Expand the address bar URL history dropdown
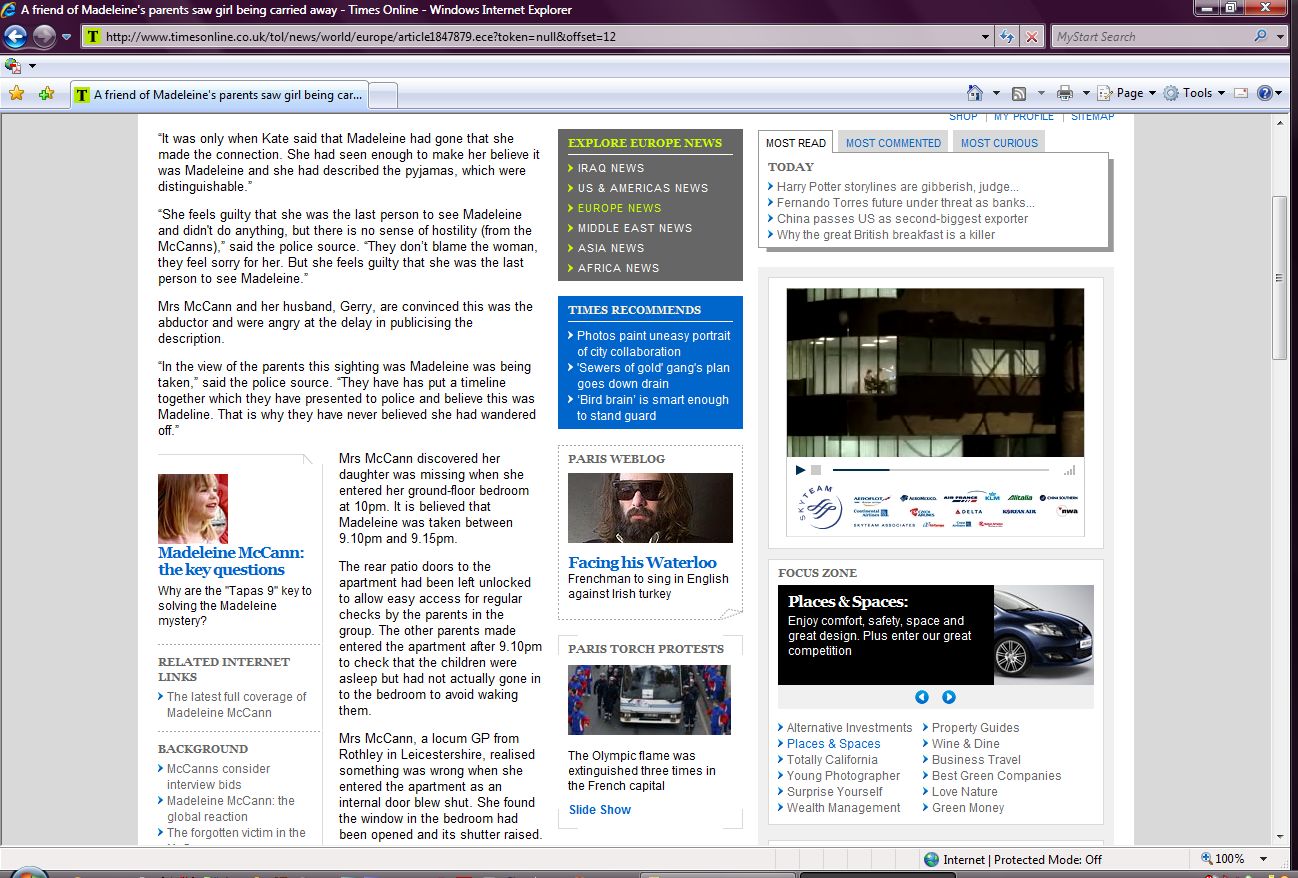The height and width of the screenshot is (878, 1298). (986, 37)
